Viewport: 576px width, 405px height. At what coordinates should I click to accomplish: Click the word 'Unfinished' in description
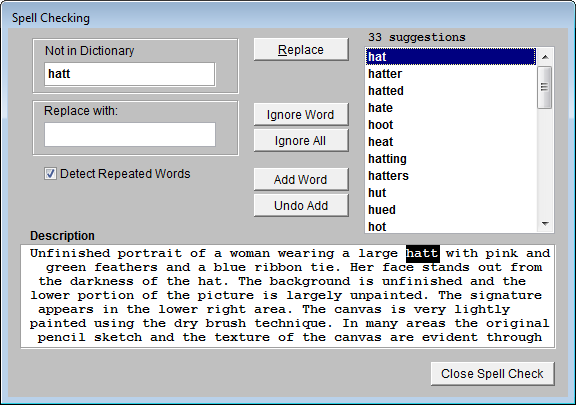(x=70, y=253)
